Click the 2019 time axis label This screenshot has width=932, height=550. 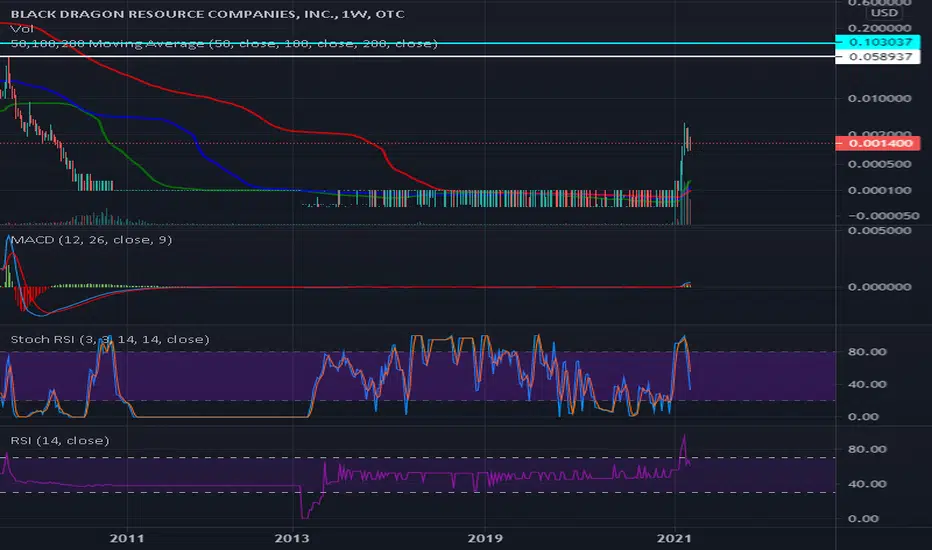pos(484,538)
